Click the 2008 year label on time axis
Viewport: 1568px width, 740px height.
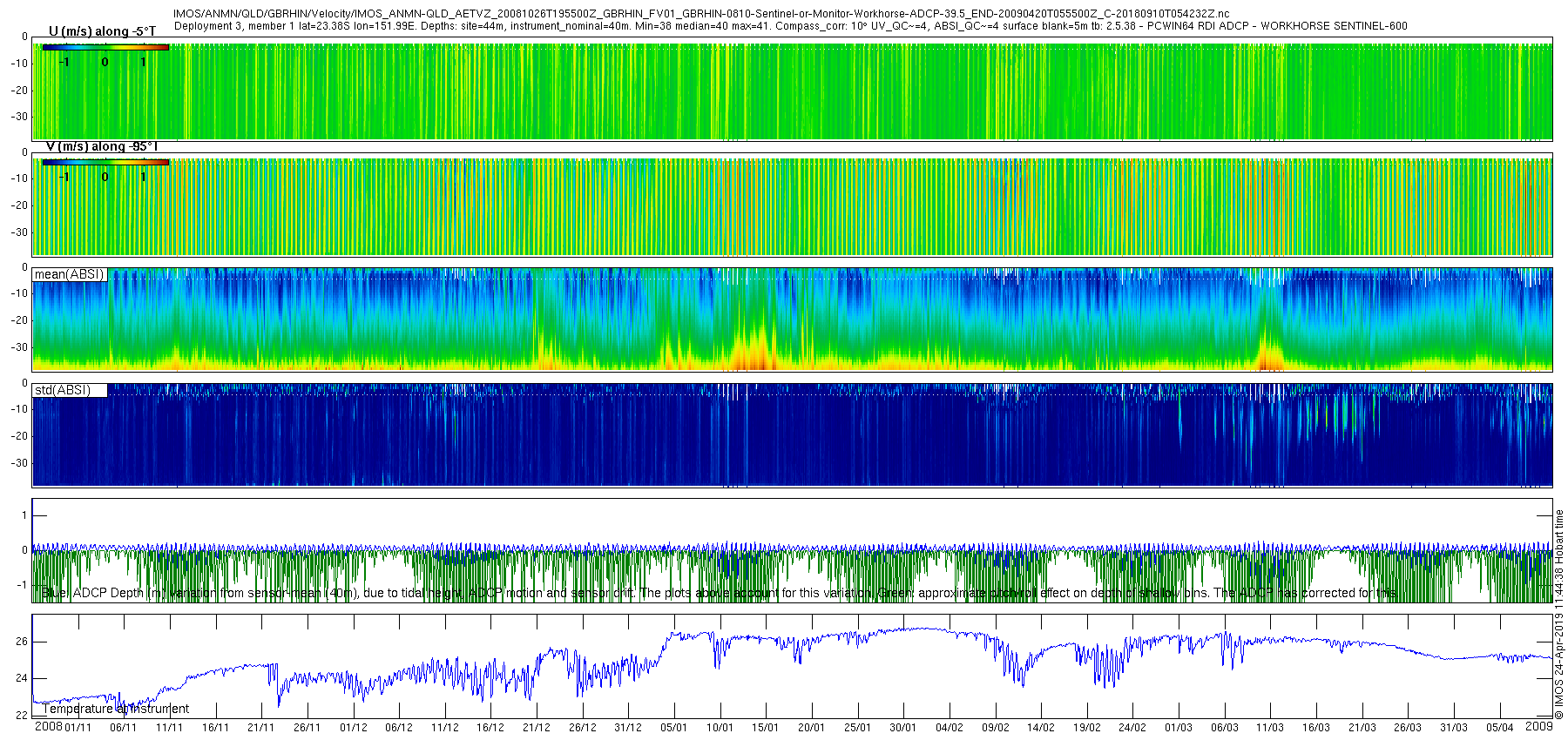point(48,726)
